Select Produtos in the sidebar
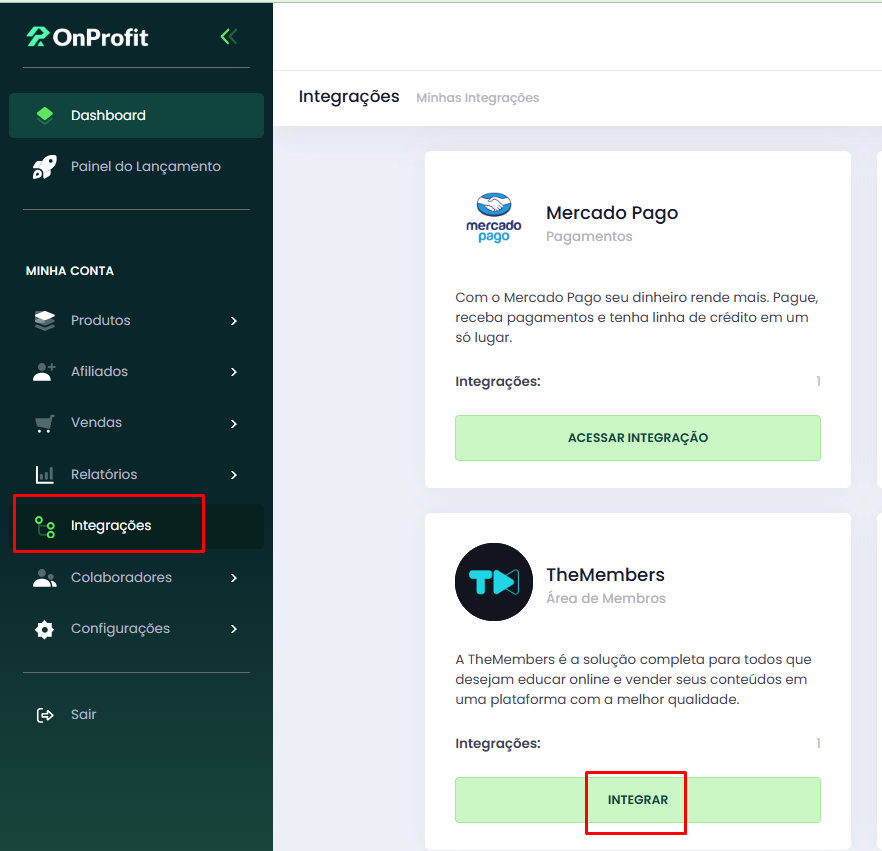The image size is (882, 851). [x=136, y=320]
